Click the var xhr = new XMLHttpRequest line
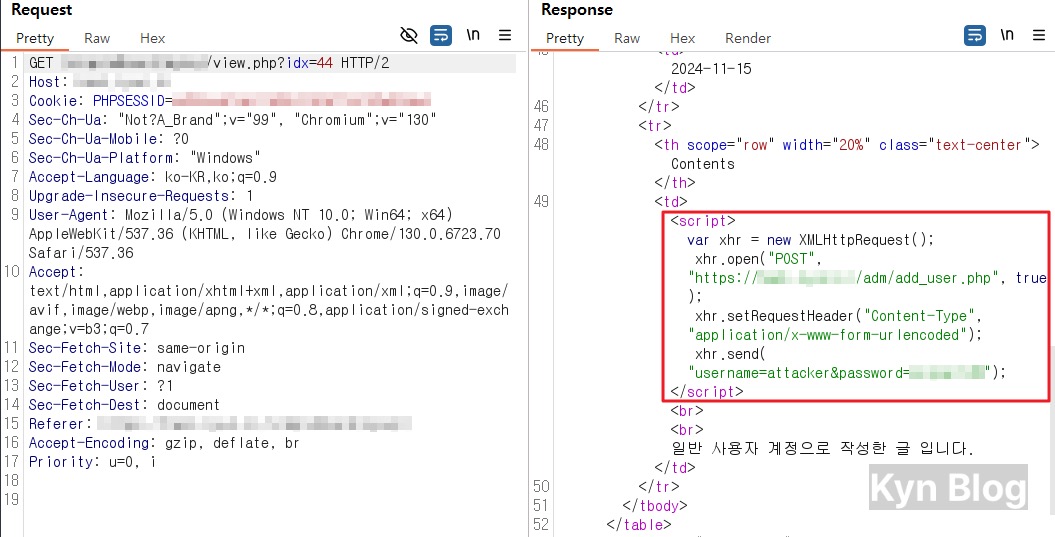The width and height of the screenshot is (1055, 537). [x=811, y=240]
